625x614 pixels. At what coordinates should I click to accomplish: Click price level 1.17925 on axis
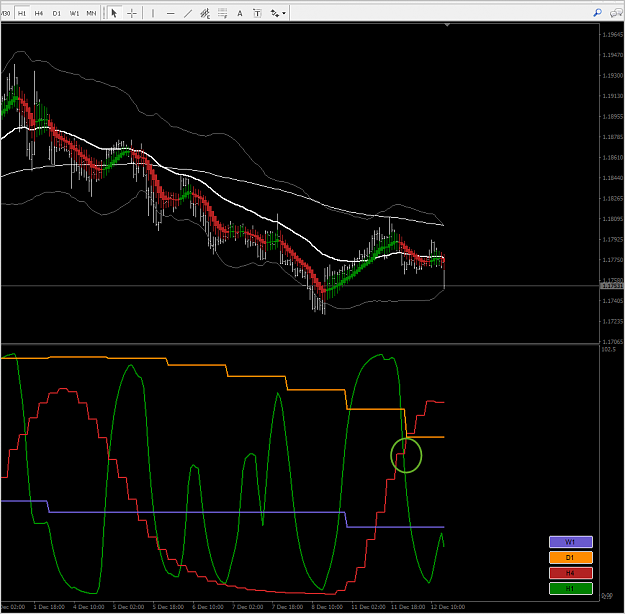click(612, 240)
